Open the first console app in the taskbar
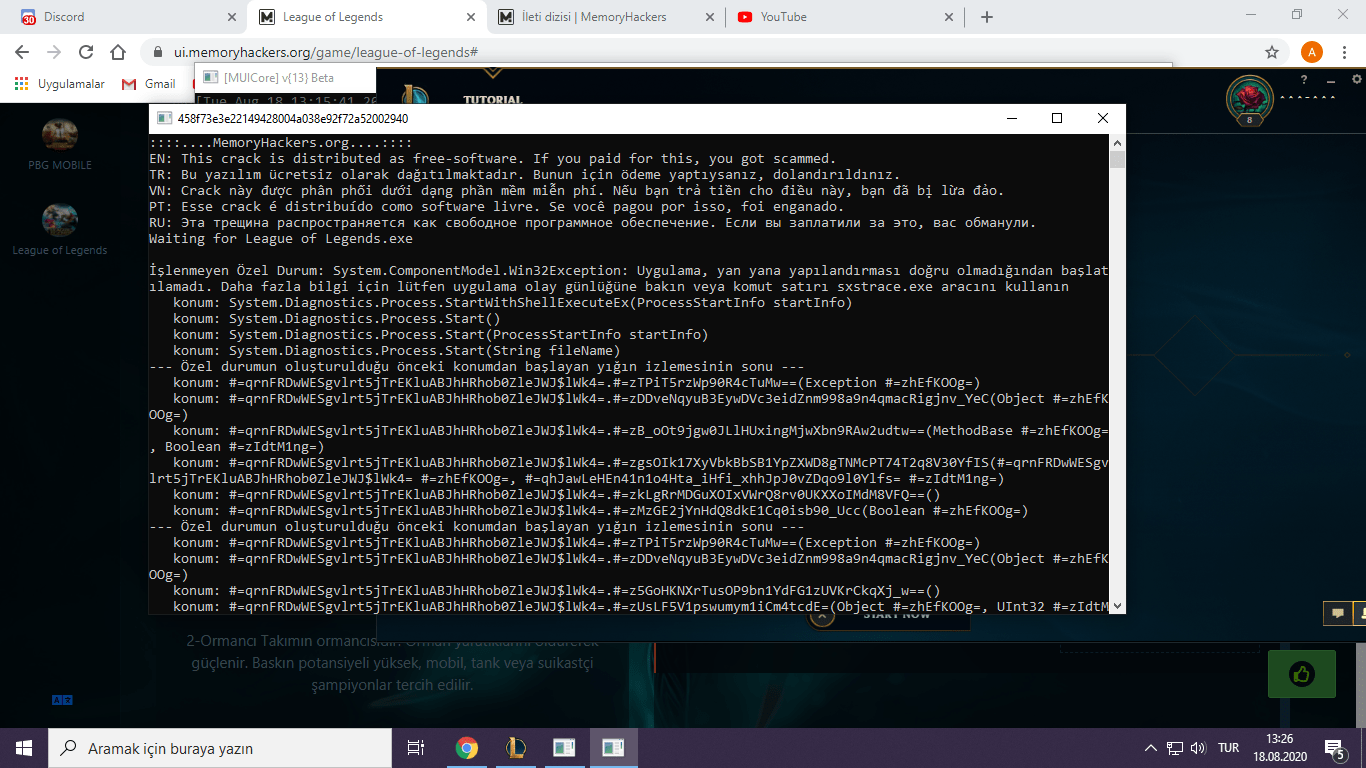The width and height of the screenshot is (1366, 768). (x=564, y=748)
